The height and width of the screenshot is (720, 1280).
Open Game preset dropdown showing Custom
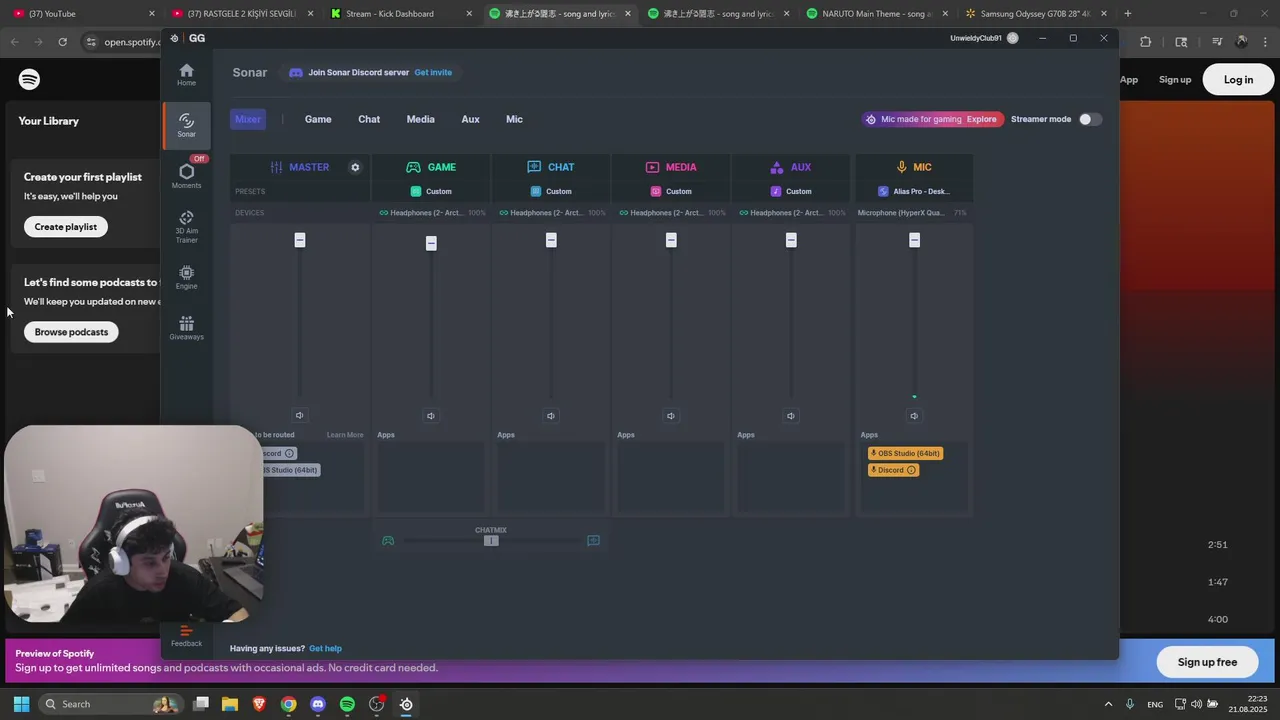[431, 191]
